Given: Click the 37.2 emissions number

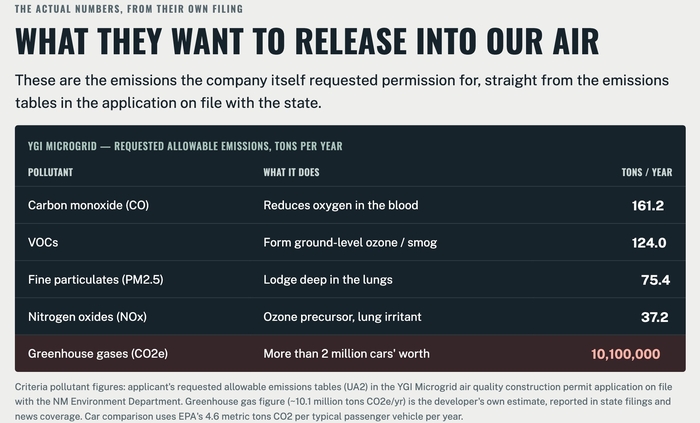Looking at the screenshot, I should tap(654, 317).
